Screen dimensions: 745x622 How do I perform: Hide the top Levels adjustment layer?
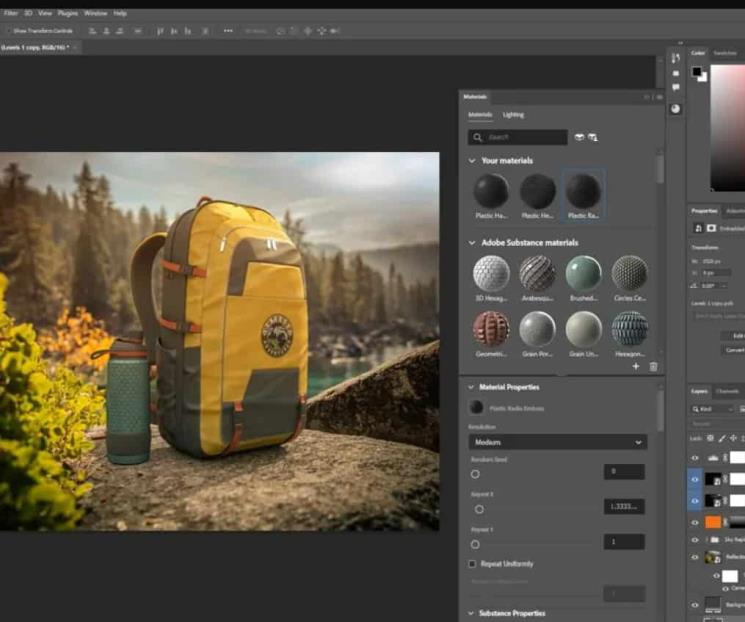[x=695, y=458]
